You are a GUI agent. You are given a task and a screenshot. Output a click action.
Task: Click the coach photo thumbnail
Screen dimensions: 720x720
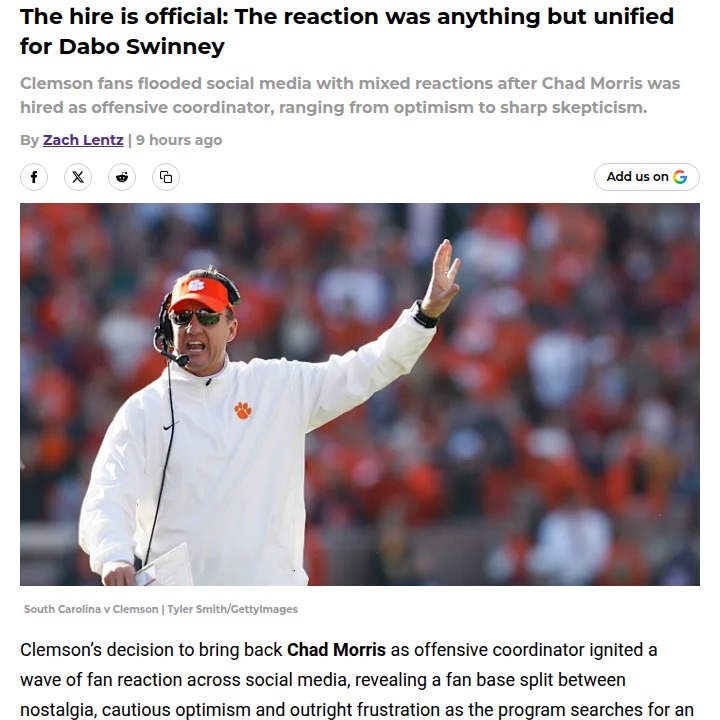pyautogui.click(x=360, y=394)
